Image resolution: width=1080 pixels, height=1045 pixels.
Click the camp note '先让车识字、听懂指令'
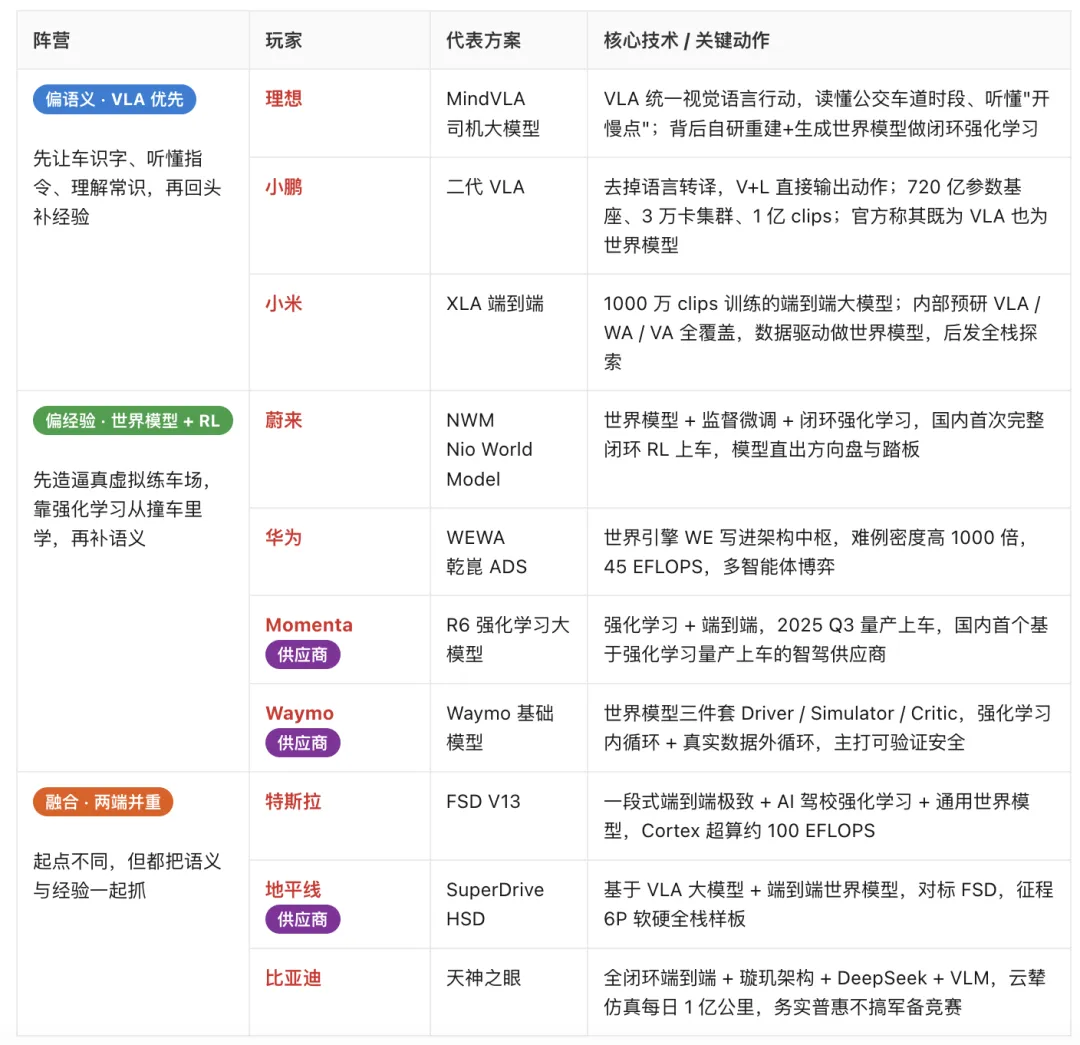coord(127,187)
